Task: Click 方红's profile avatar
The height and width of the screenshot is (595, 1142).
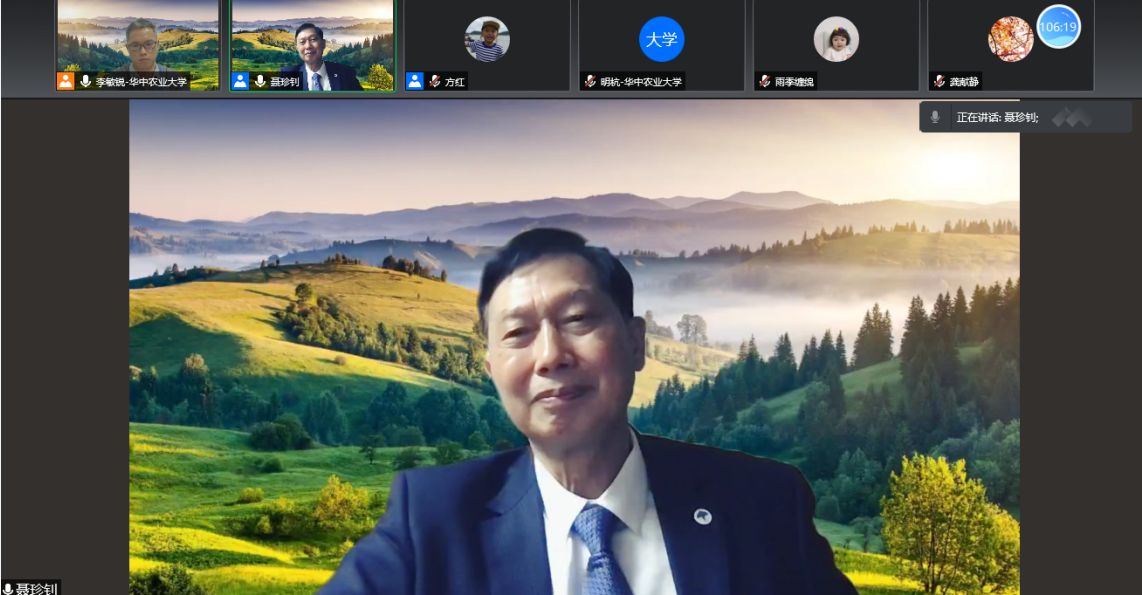Action: [x=487, y=39]
